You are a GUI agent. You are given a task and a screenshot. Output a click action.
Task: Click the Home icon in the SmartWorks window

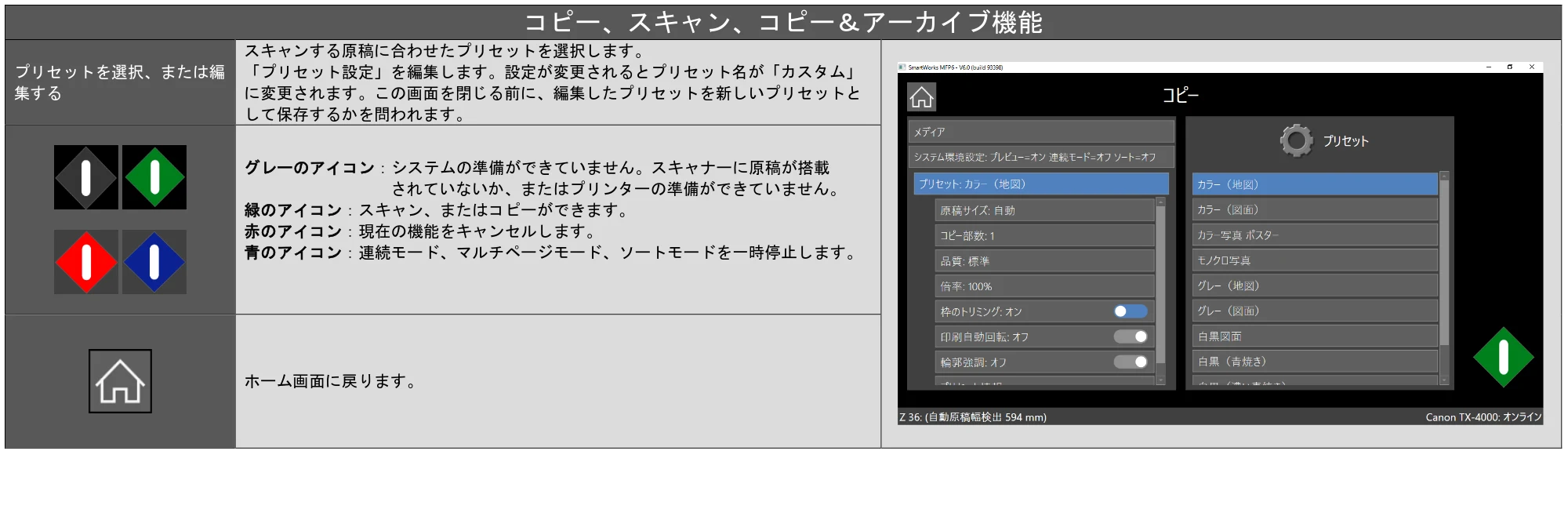click(922, 97)
